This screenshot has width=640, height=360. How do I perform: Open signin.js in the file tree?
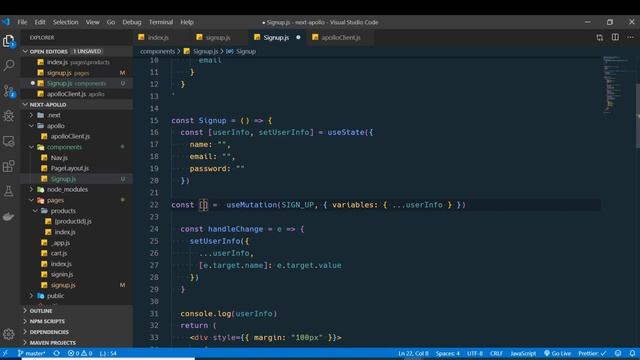(x=62, y=275)
